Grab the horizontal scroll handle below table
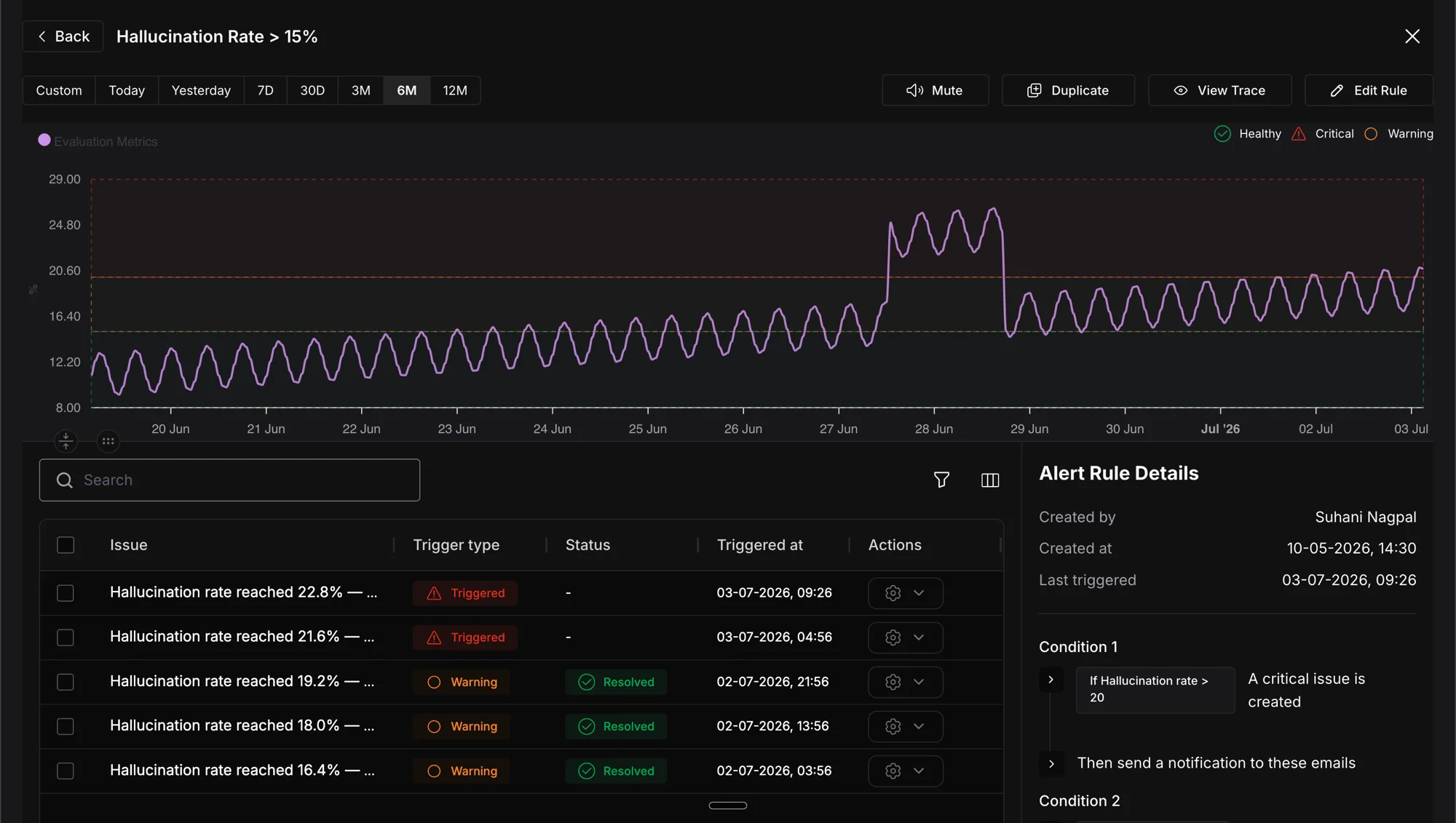 (728, 806)
